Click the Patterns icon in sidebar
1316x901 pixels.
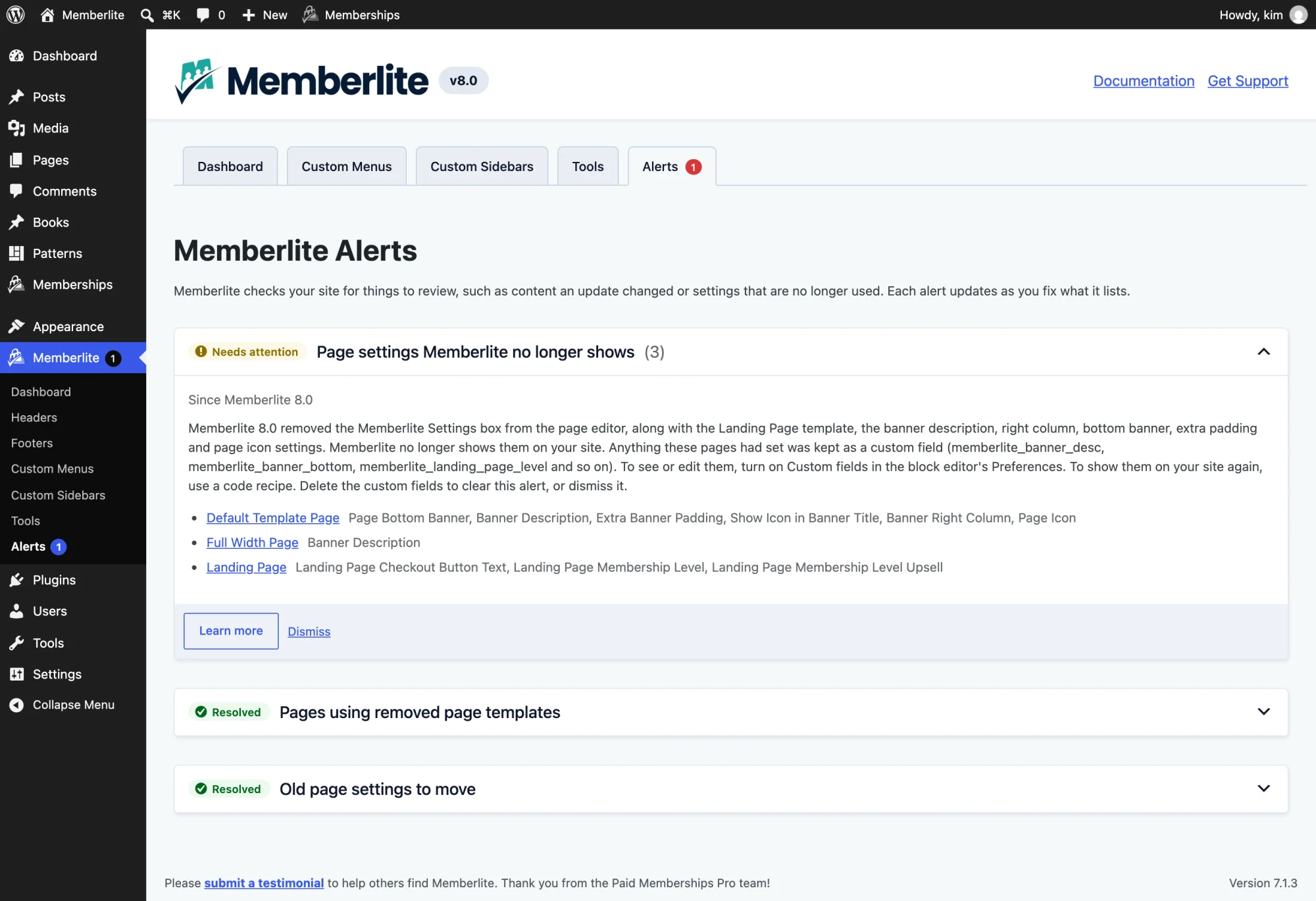[16, 253]
